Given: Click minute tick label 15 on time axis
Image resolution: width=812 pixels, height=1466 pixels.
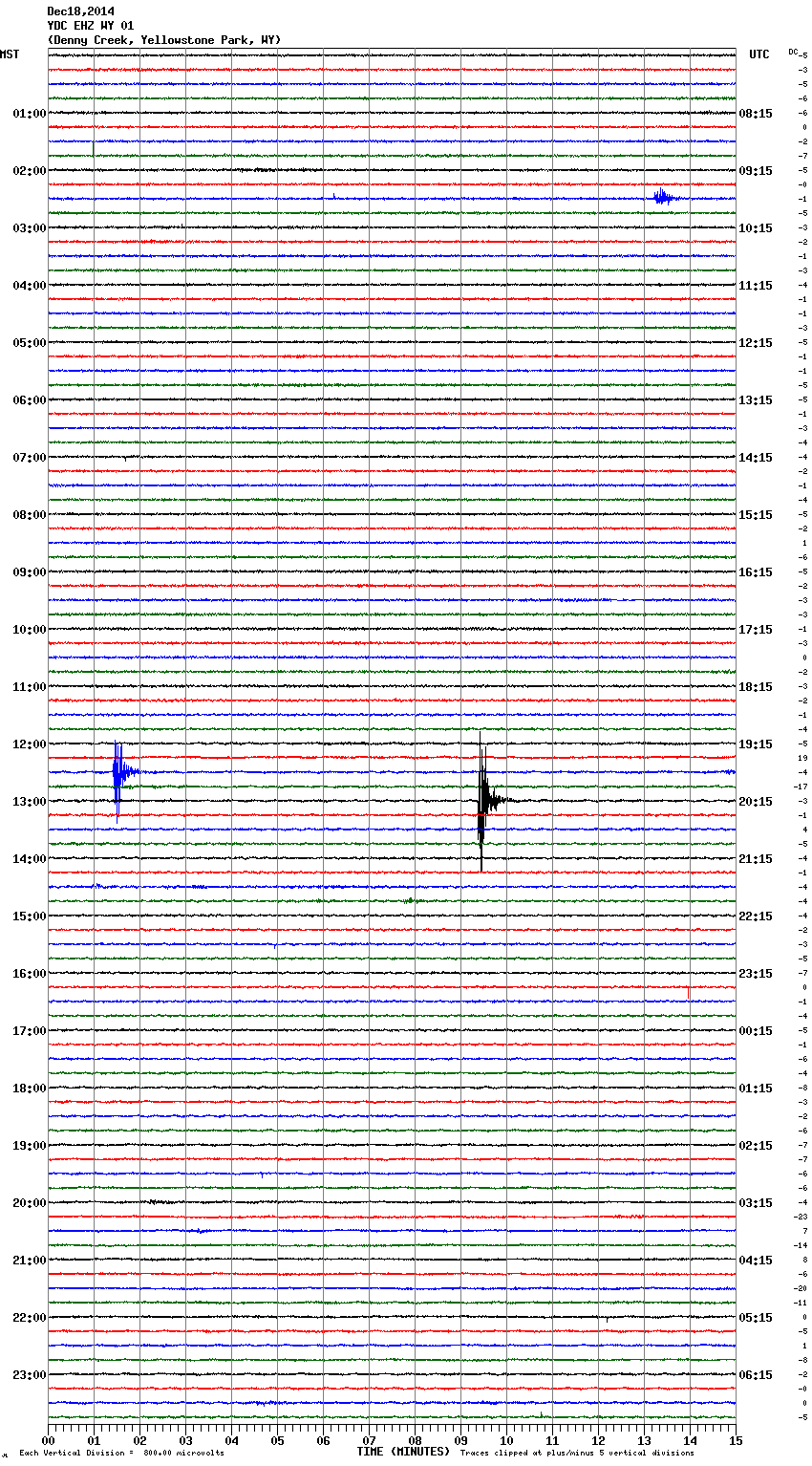Looking at the screenshot, I should pos(736,1440).
